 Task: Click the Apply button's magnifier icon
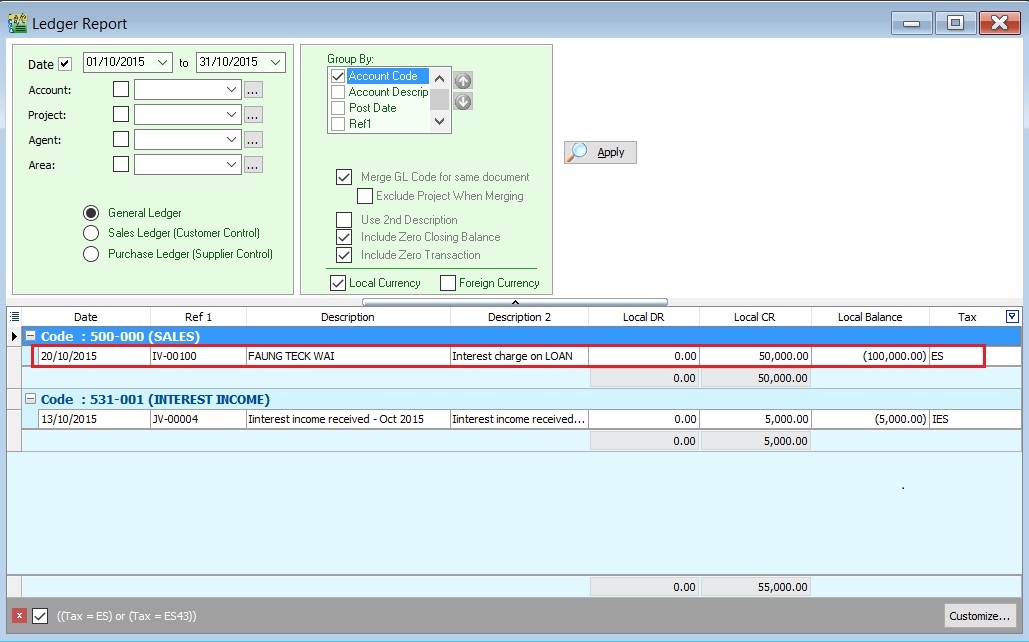point(577,152)
